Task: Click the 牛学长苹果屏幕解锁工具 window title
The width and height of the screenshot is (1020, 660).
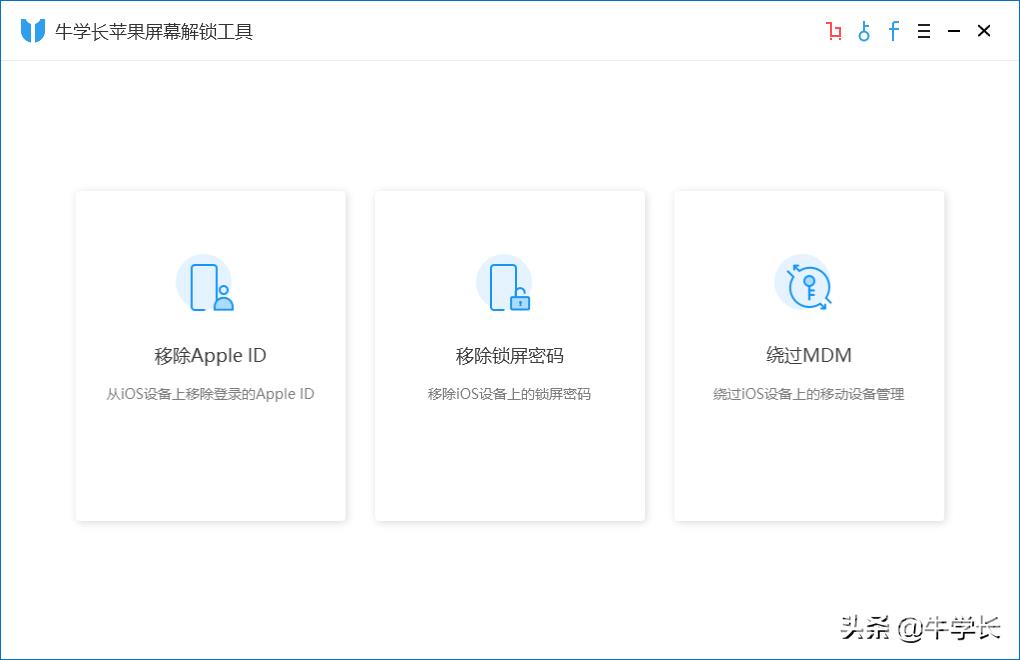Action: [154, 32]
